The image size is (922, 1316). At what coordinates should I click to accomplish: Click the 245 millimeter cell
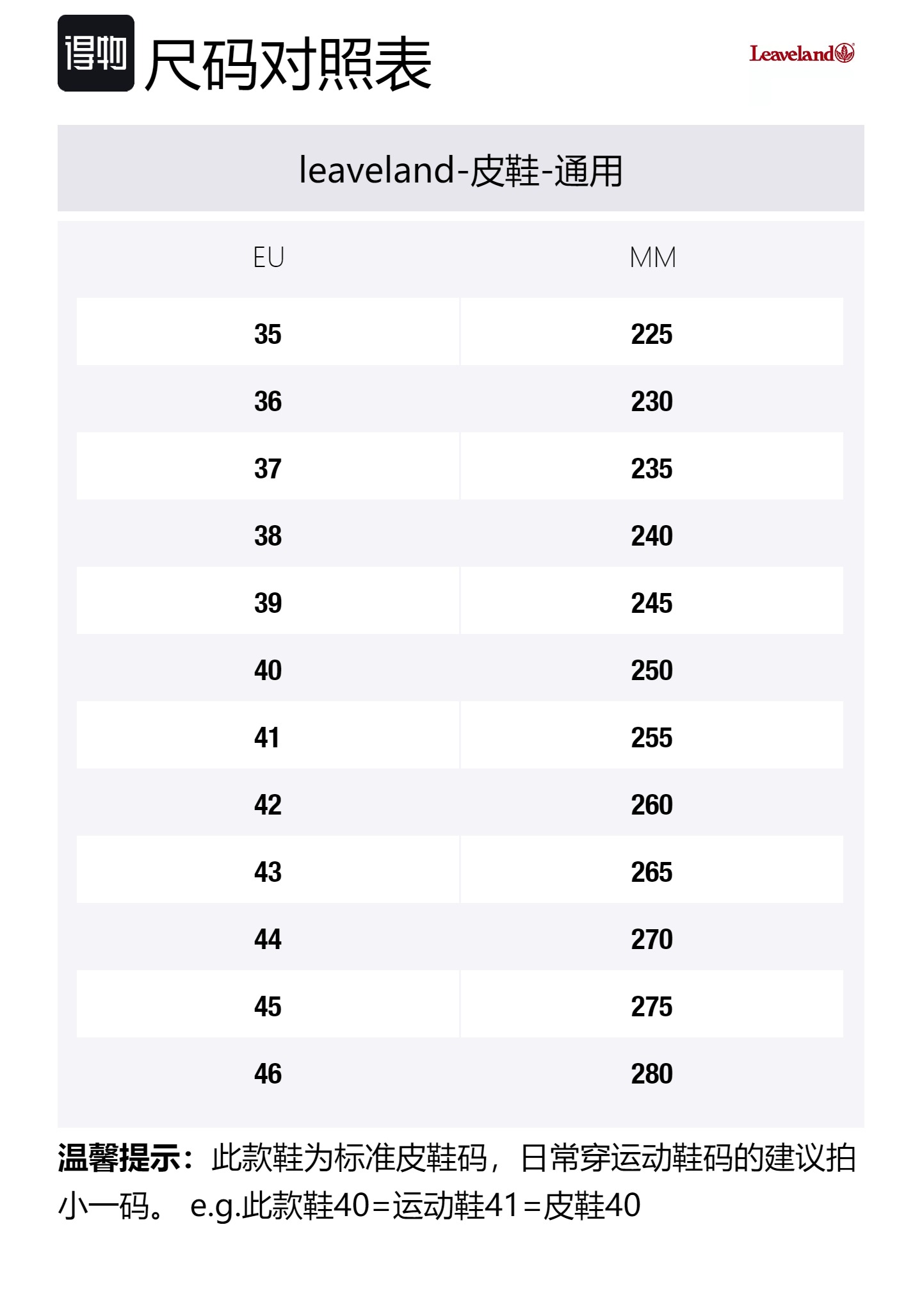click(652, 603)
